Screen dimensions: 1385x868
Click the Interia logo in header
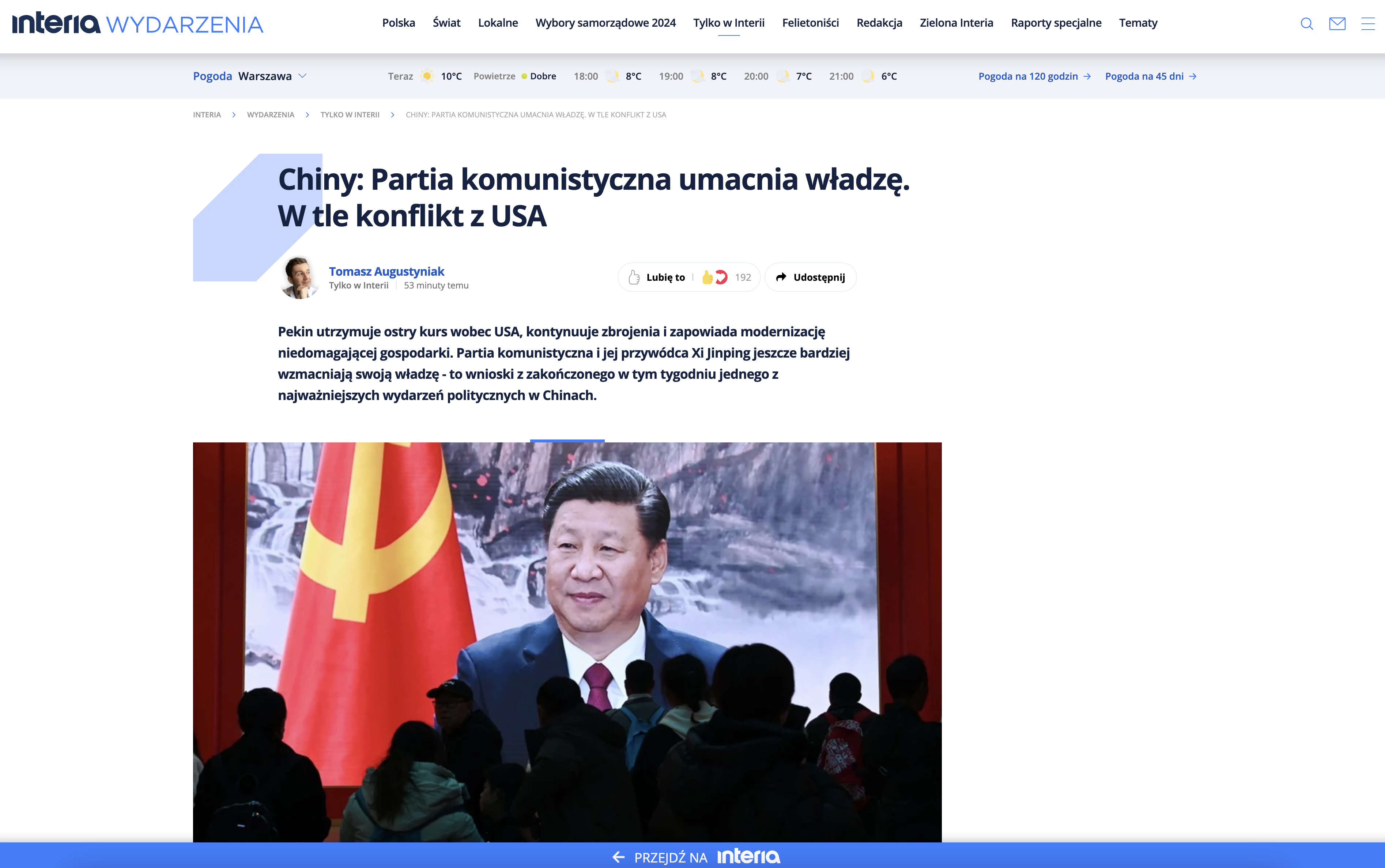pyautogui.click(x=56, y=23)
